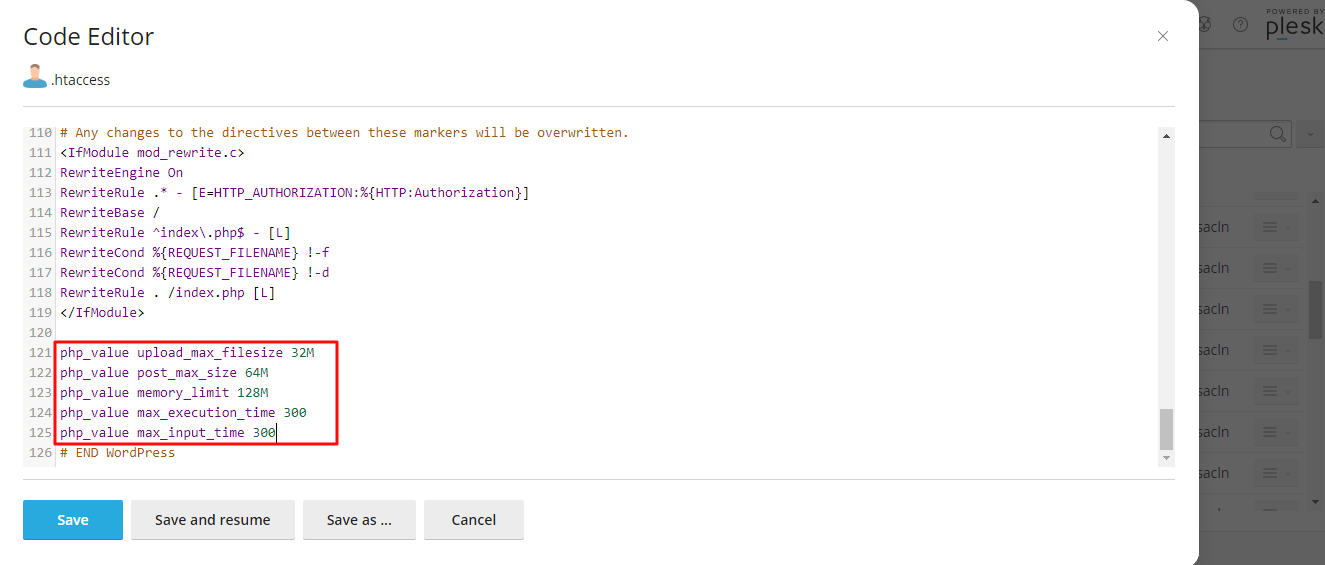Screen dimensions: 1325x565
Task: Click the '<IfModule mod_rewrite.c>' line
Action: (152, 153)
